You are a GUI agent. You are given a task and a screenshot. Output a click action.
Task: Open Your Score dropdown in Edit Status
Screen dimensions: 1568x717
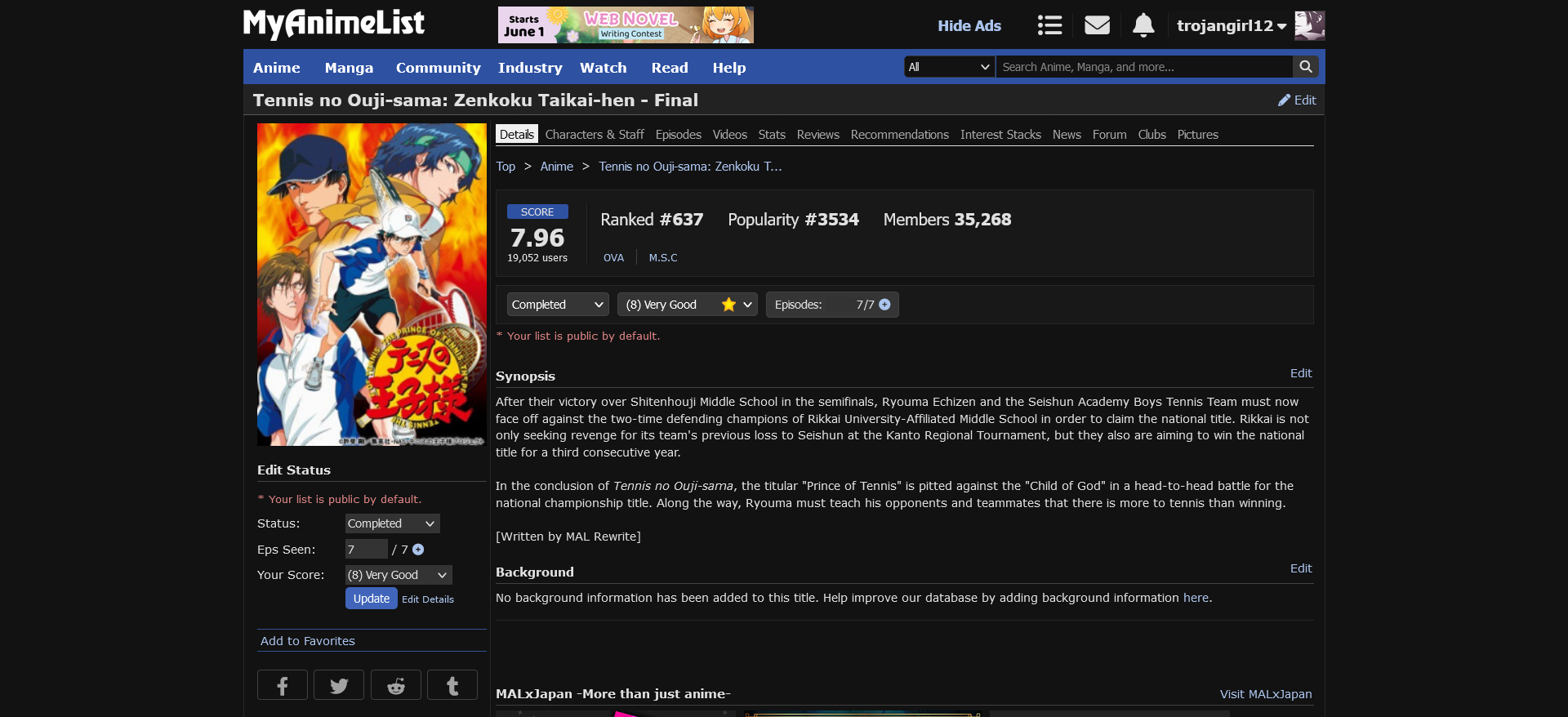[399, 575]
